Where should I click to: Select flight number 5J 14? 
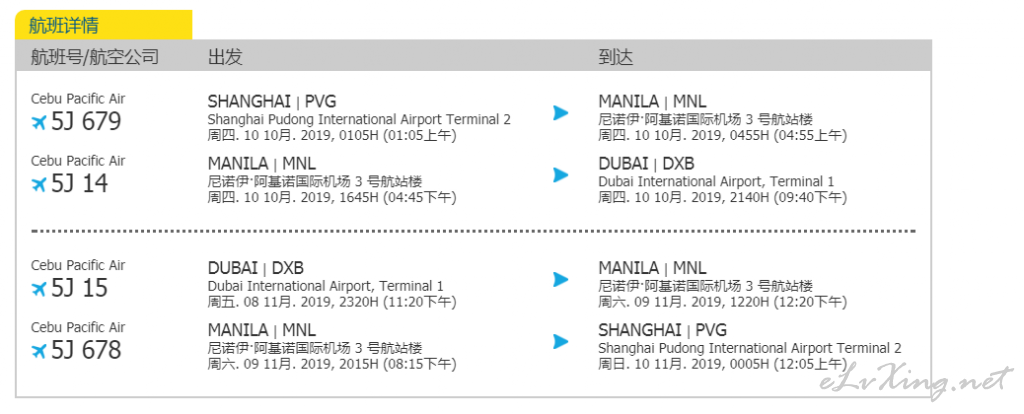click(79, 183)
